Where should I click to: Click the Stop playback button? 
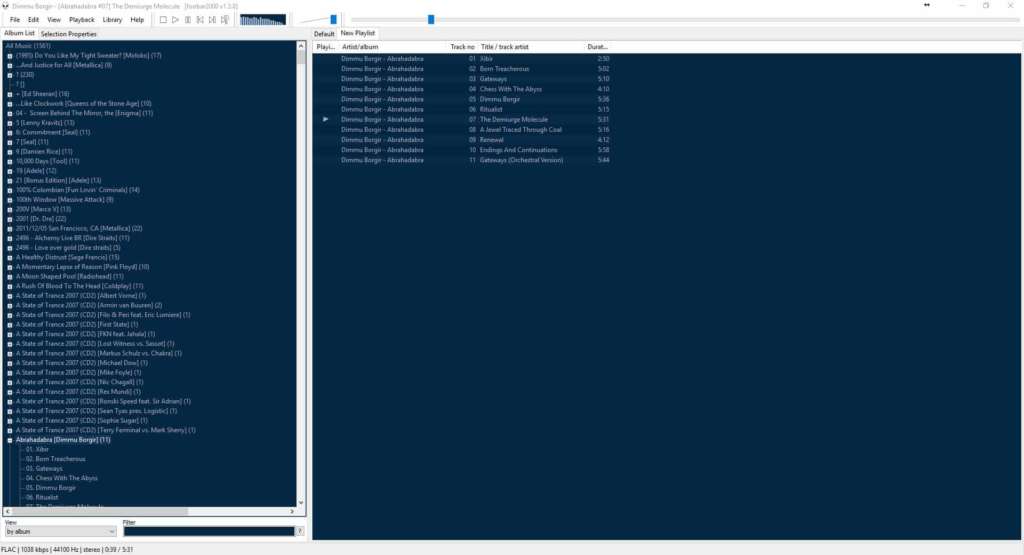tap(163, 20)
